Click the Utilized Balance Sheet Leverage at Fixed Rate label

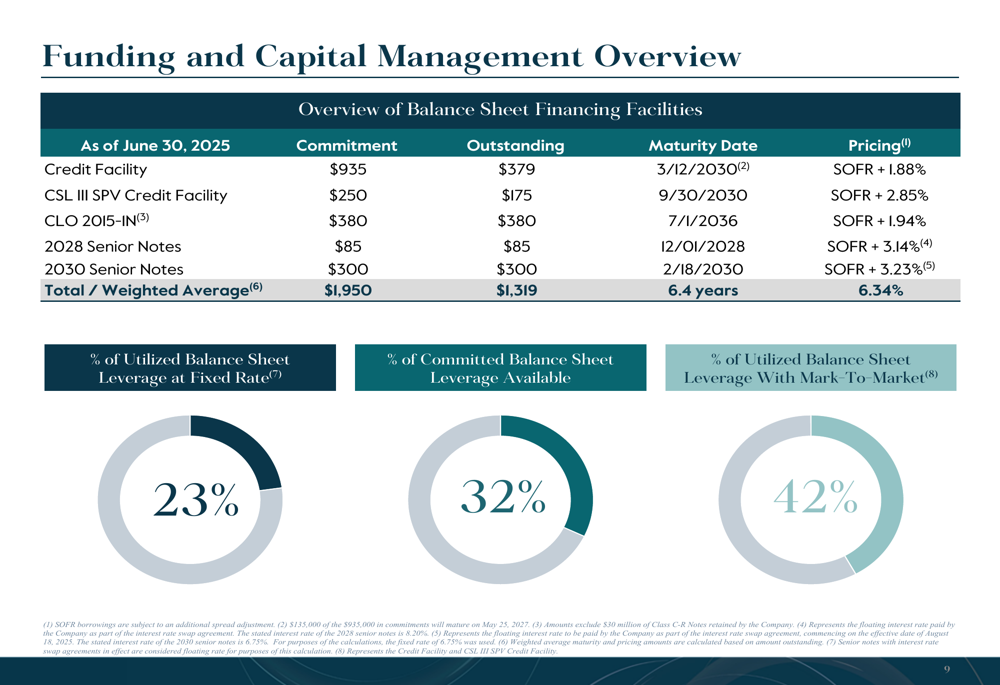[x=190, y=368]
